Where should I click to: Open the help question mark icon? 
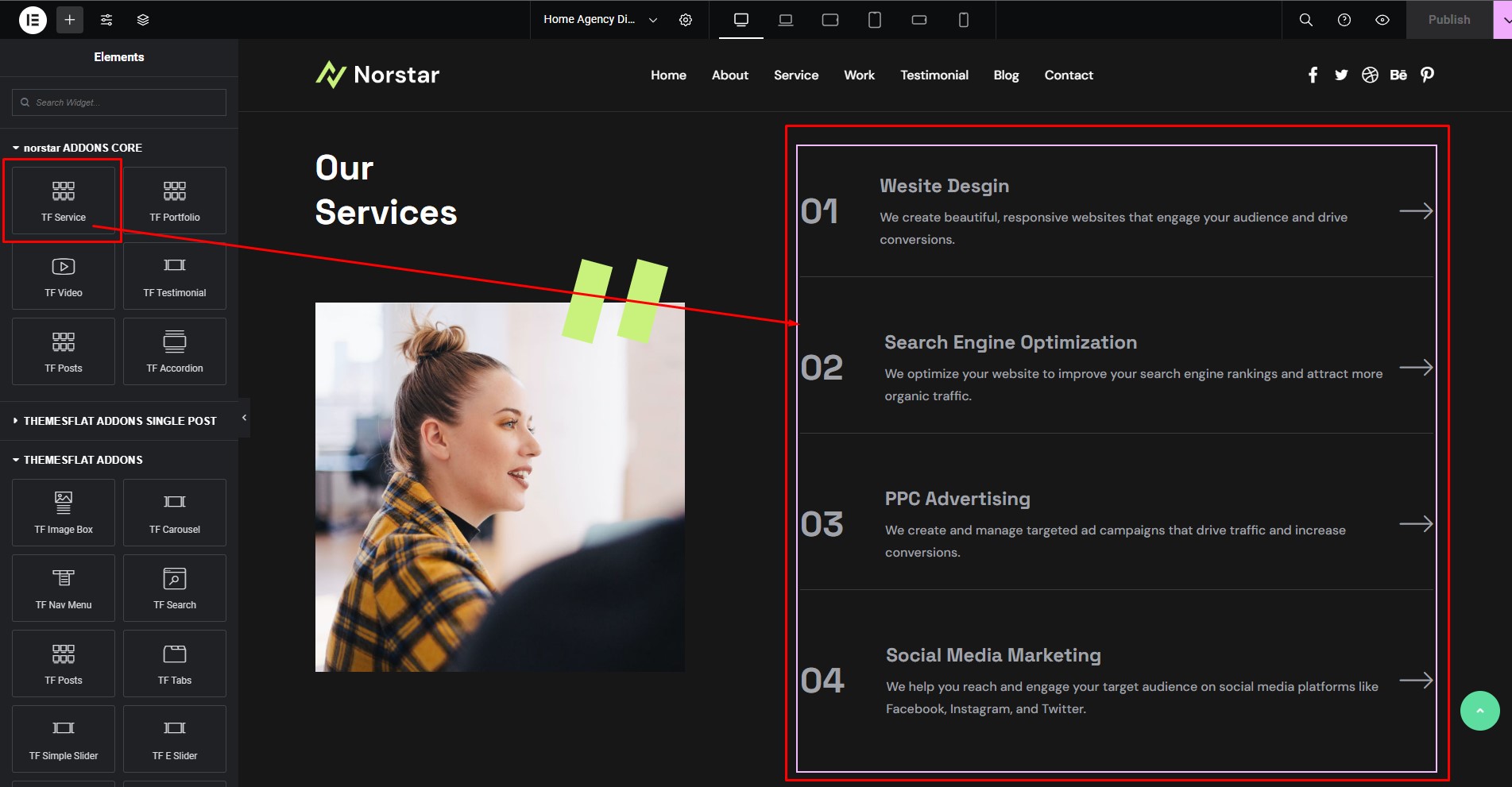coord(1344,20)
